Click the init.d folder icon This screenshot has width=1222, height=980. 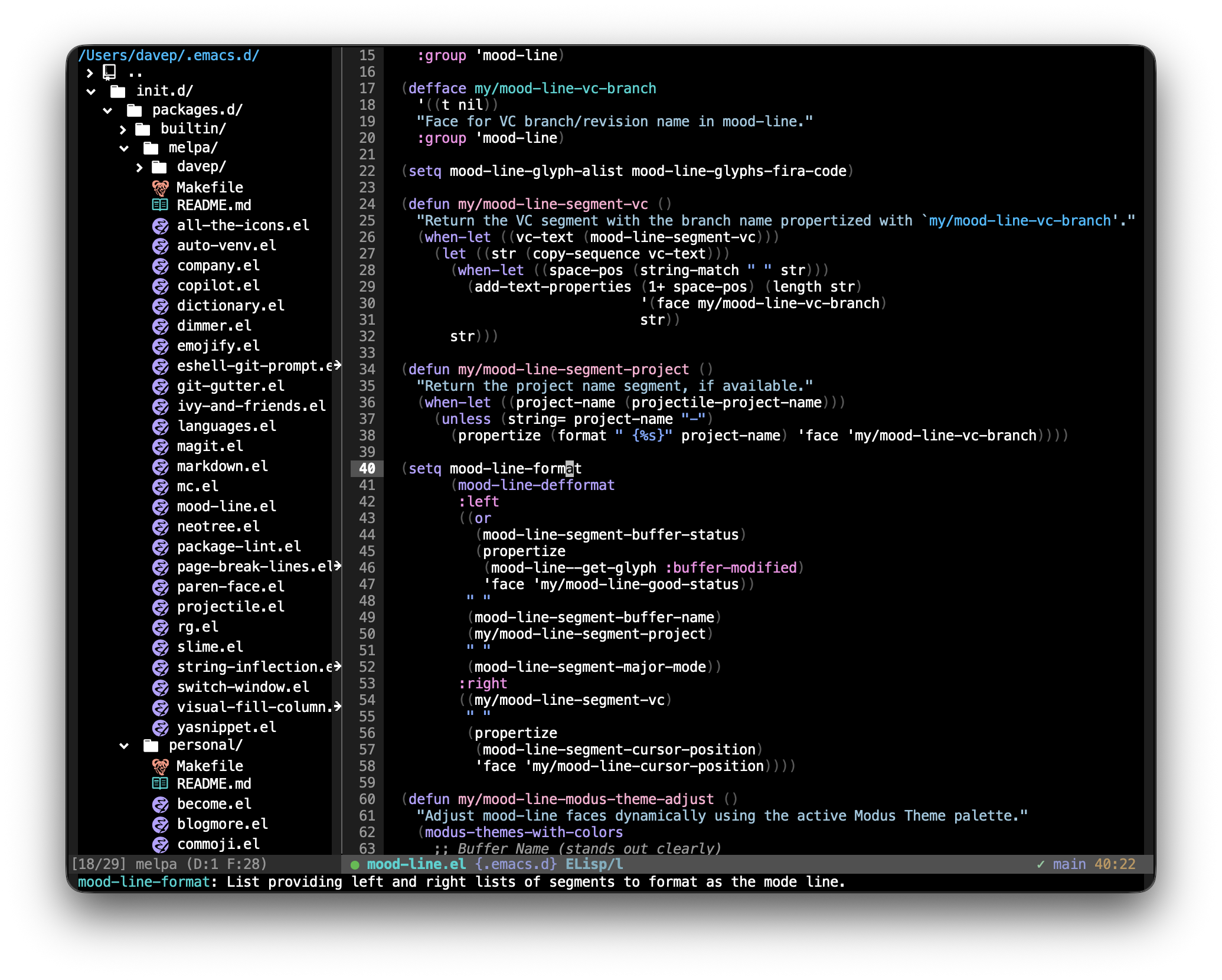coord(118,91)
